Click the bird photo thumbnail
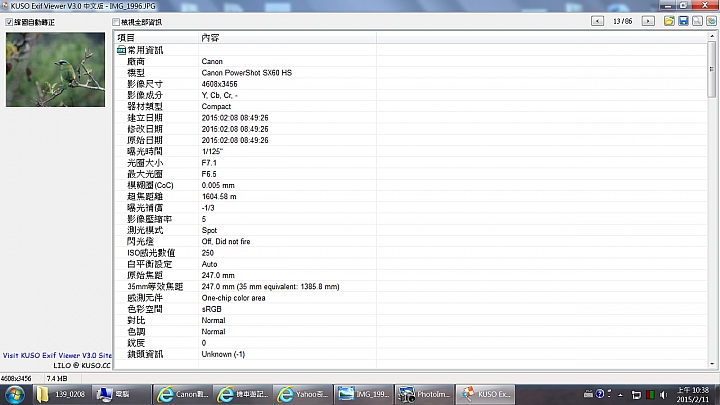Image resolution: width=720 pixels, height=405 pixels. (x=55, y=69)
